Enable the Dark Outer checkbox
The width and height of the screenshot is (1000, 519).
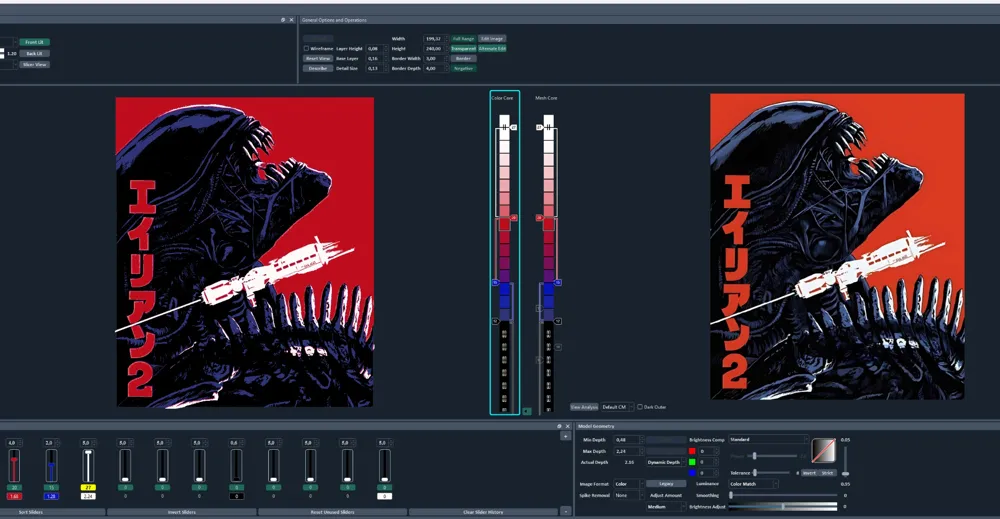(640, 407)
